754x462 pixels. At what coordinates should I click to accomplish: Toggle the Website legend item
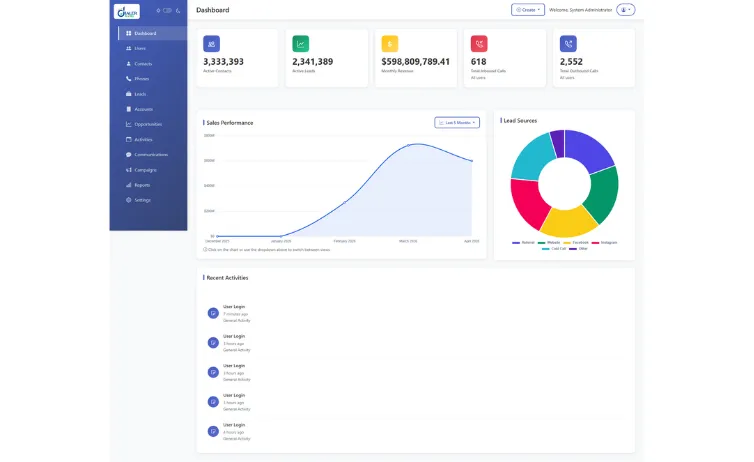point(549,243)
